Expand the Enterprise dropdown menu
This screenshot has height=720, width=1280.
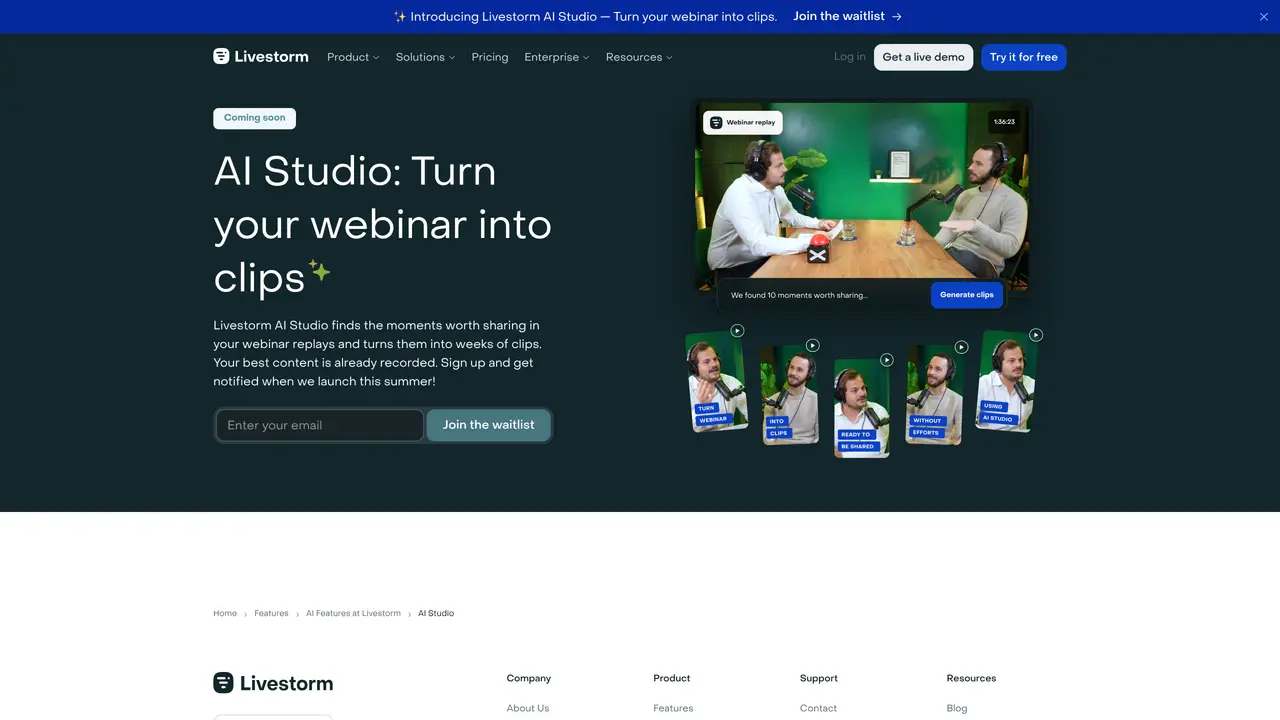coord(557,57)
